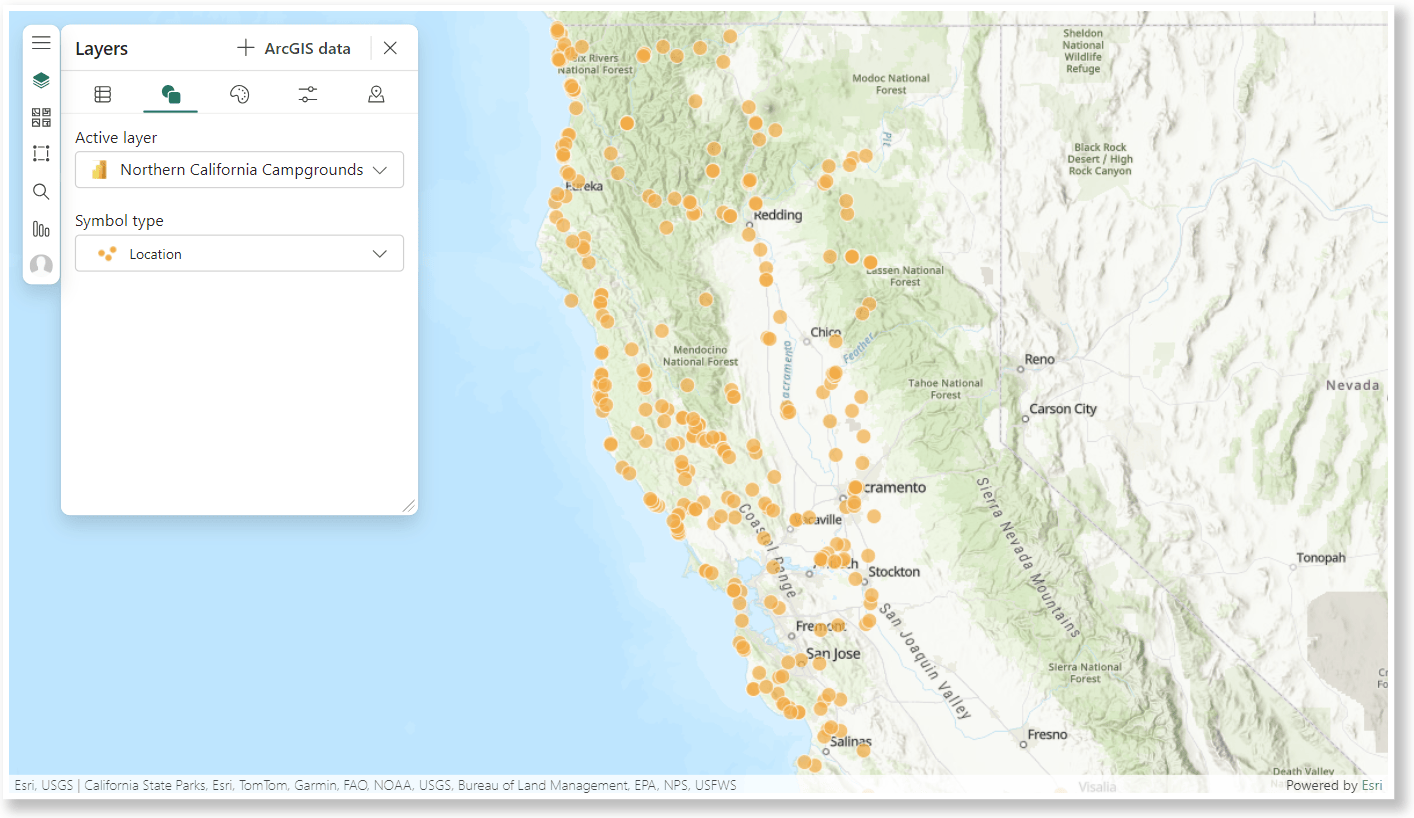Click the Location symbol dots icon
This screenshot has width=1414, height=818.
107,254
